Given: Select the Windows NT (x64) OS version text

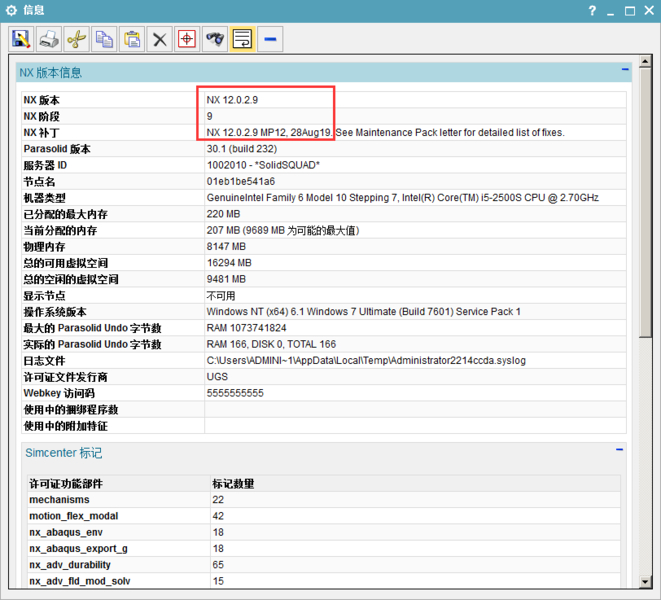Looking at the screenshot, I should 363,312.
